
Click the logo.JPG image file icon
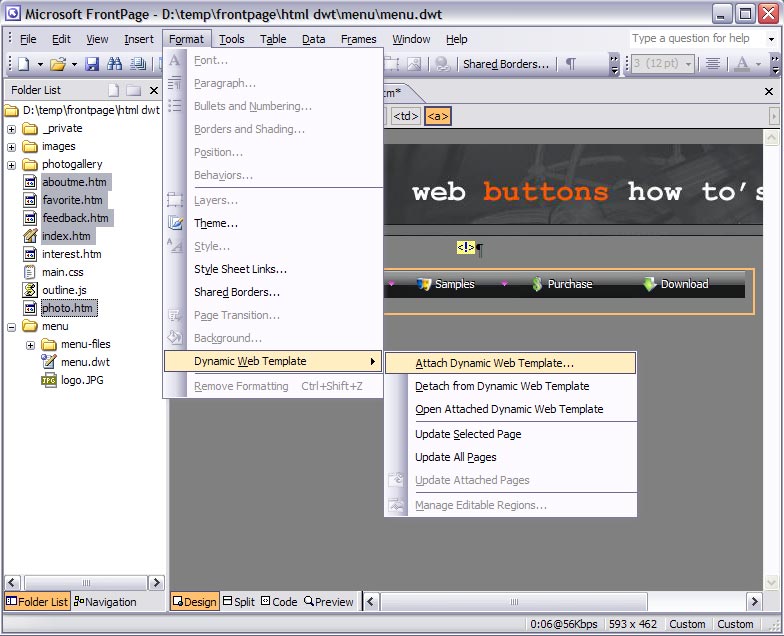pos(48,380)
